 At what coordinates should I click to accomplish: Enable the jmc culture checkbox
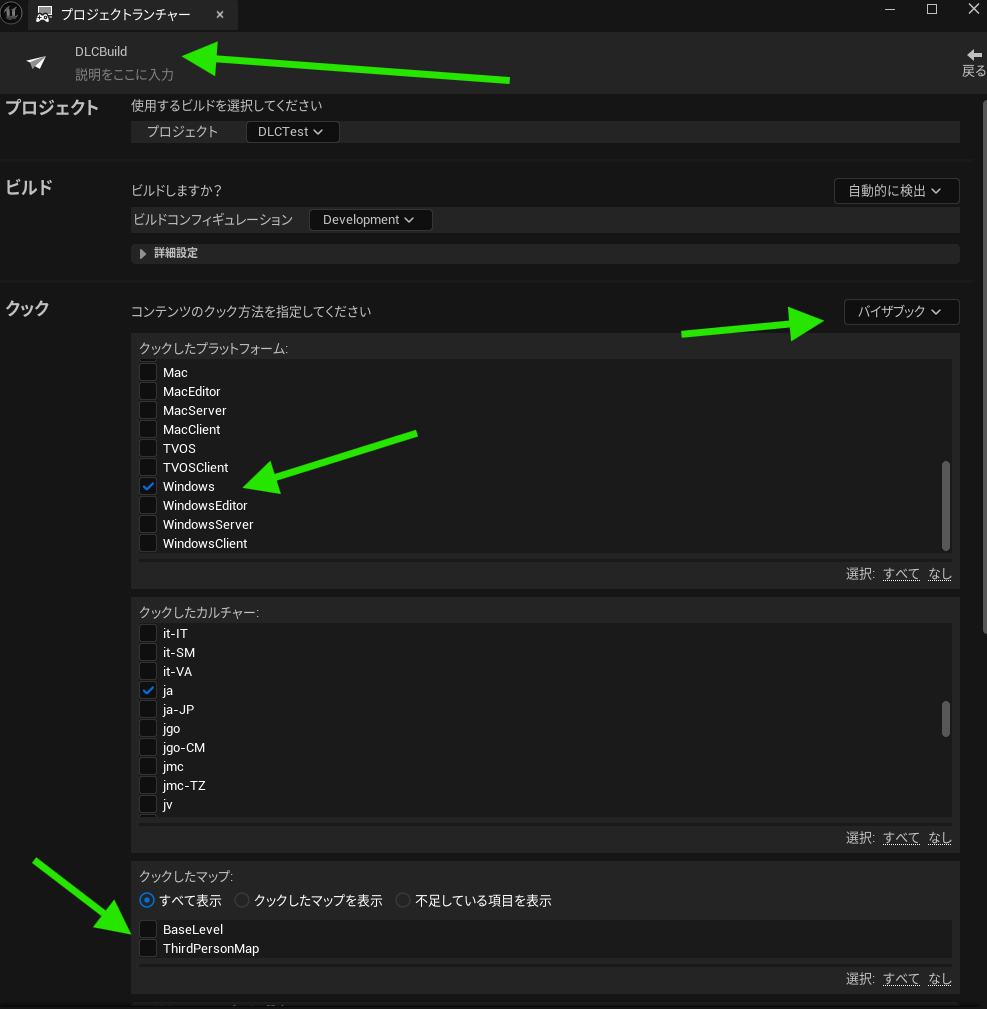148,766
